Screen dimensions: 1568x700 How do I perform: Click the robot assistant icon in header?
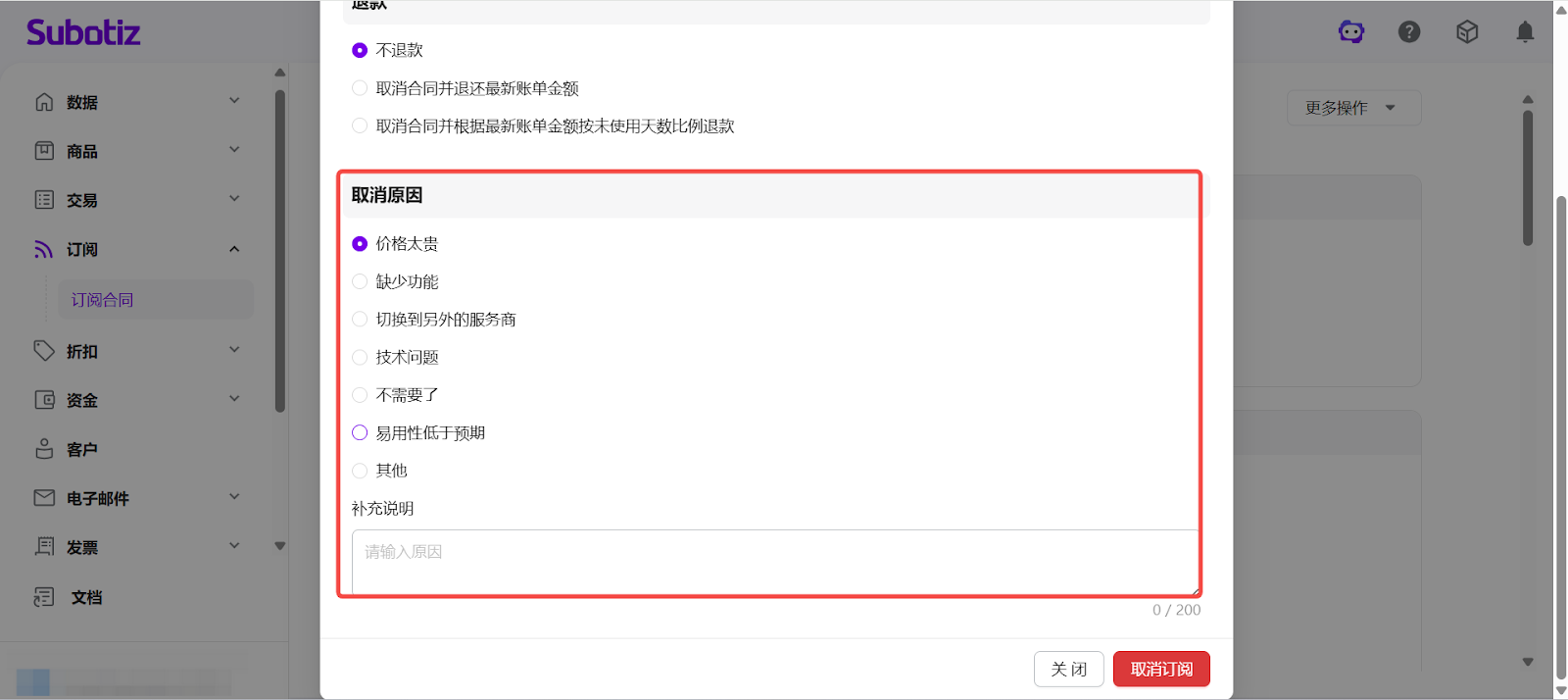tap(1351, 32)
